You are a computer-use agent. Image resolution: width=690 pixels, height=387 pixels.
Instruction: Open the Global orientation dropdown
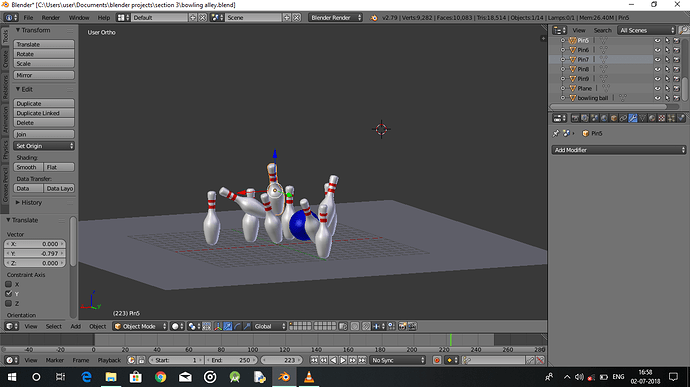tap(270, 326)
